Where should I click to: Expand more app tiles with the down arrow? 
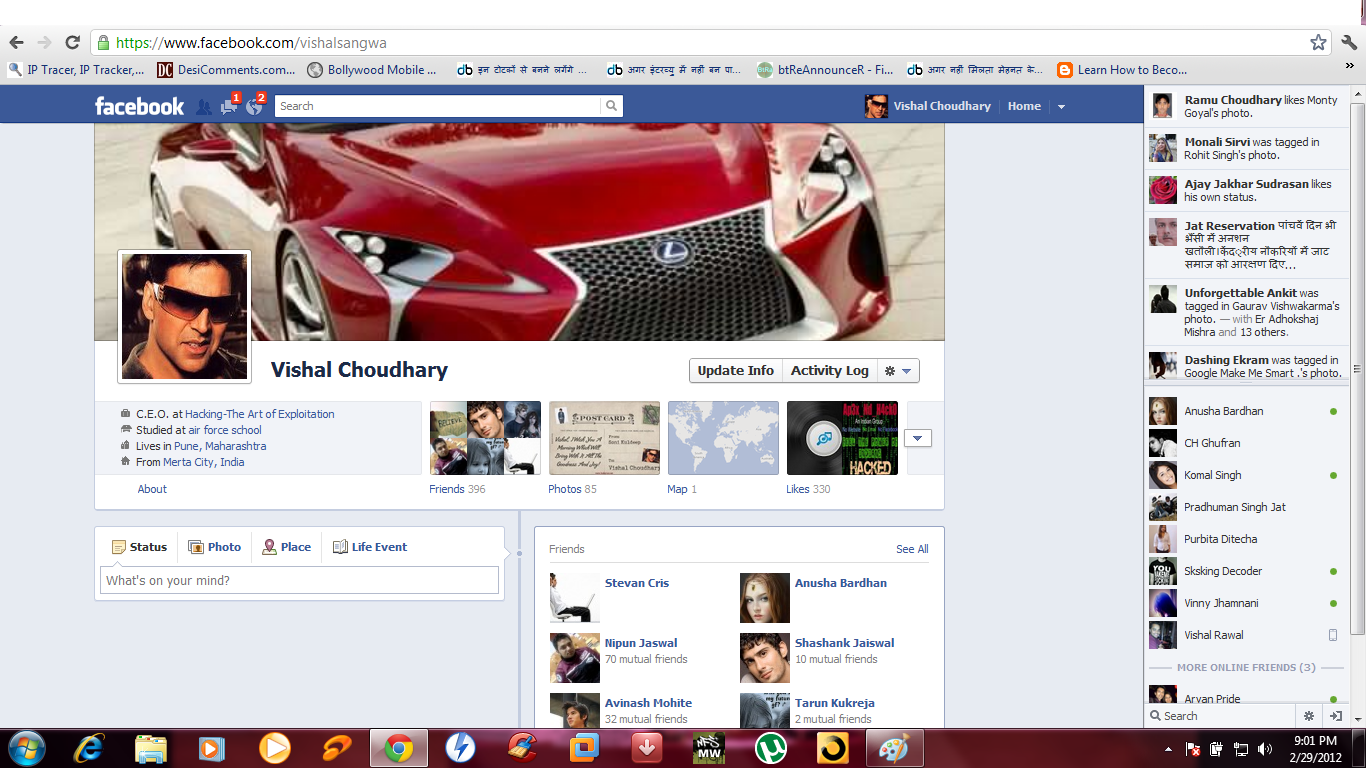coord(917,437)
